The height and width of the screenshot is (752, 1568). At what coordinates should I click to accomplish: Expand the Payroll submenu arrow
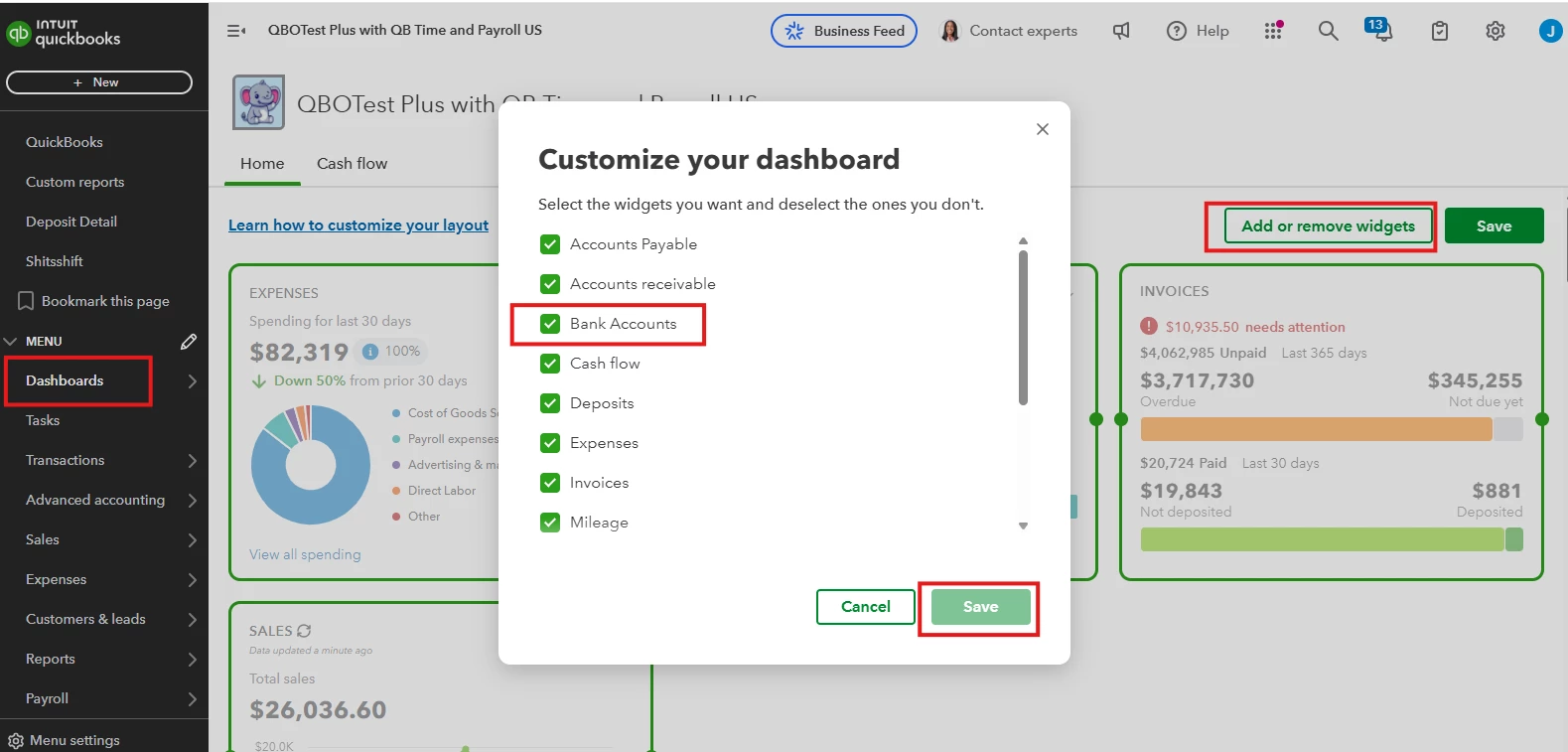tap(192, 698)
